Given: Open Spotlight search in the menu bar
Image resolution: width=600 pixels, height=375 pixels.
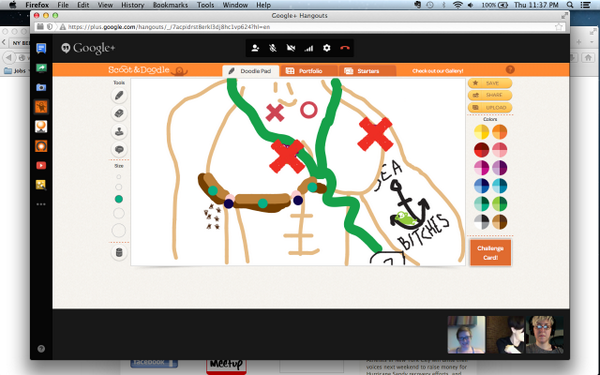Looking at the screenshot, I should pyautogui.click(x=570, y=5).
